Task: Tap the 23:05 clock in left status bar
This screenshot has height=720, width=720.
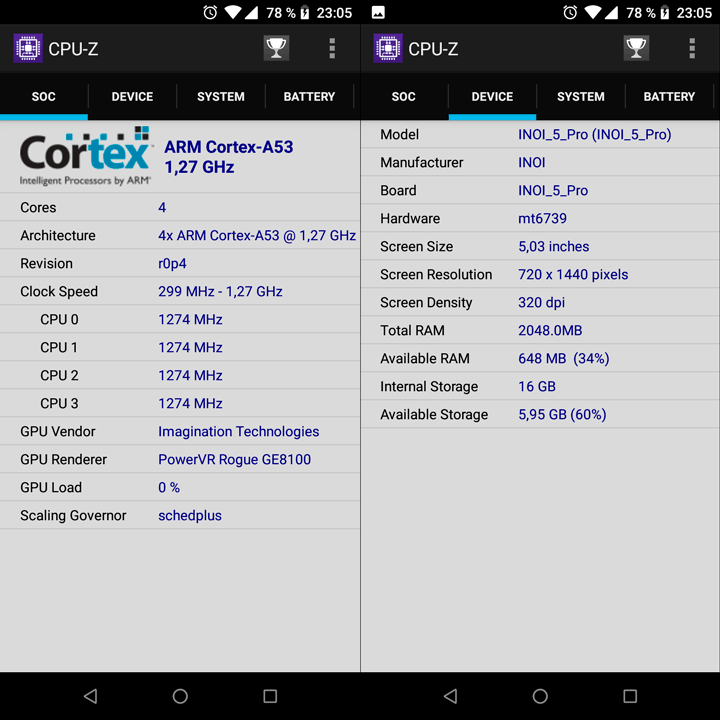Action: coord(334,13)
